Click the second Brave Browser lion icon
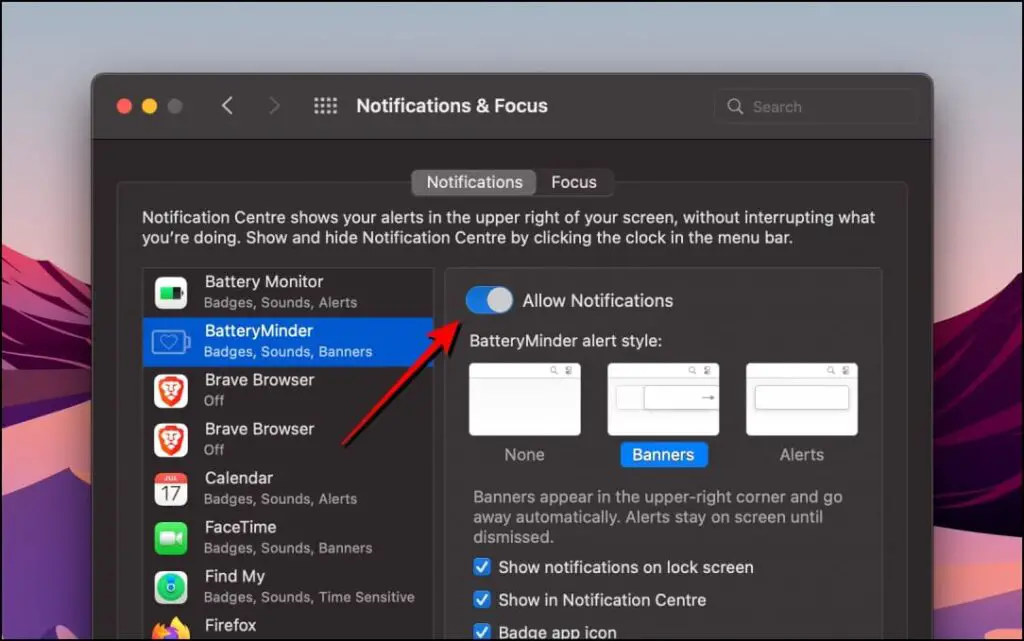This screenshot has width=1024, height=641. click(x=171, y=439)
